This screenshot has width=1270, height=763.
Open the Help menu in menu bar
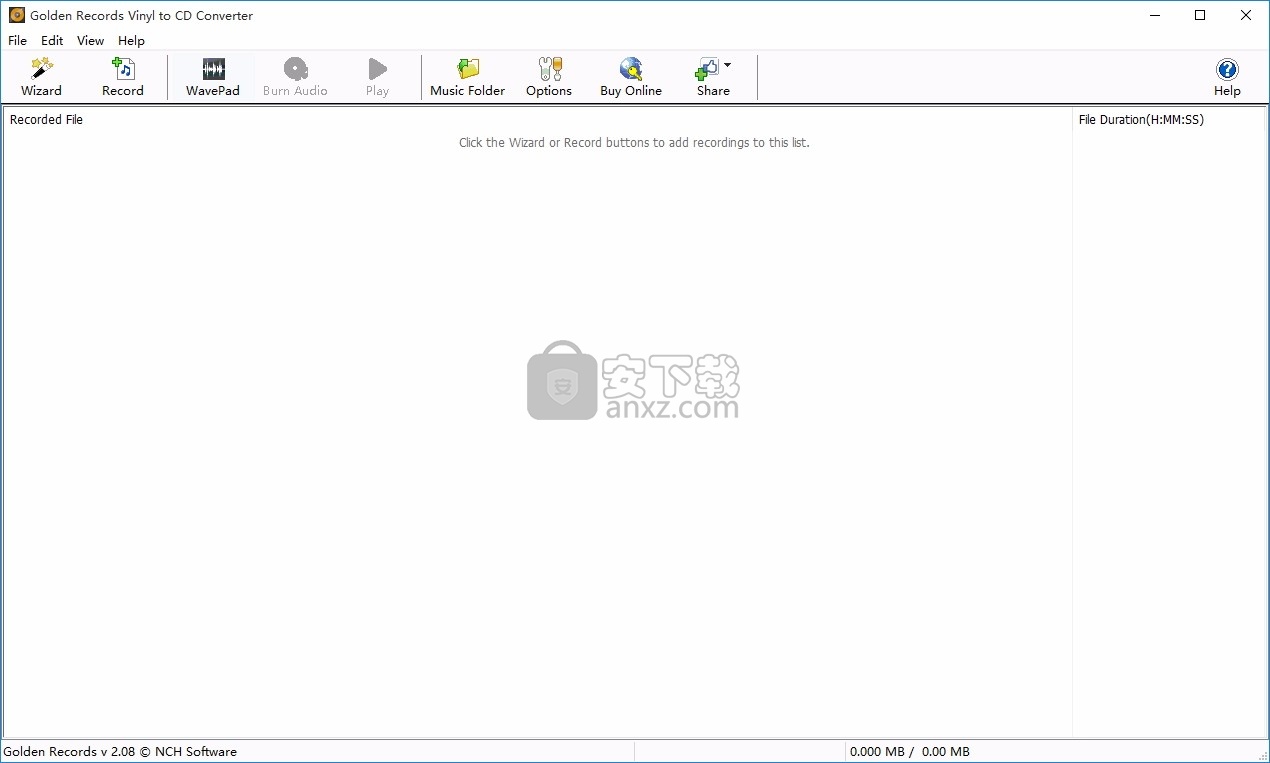click(131, 41)
